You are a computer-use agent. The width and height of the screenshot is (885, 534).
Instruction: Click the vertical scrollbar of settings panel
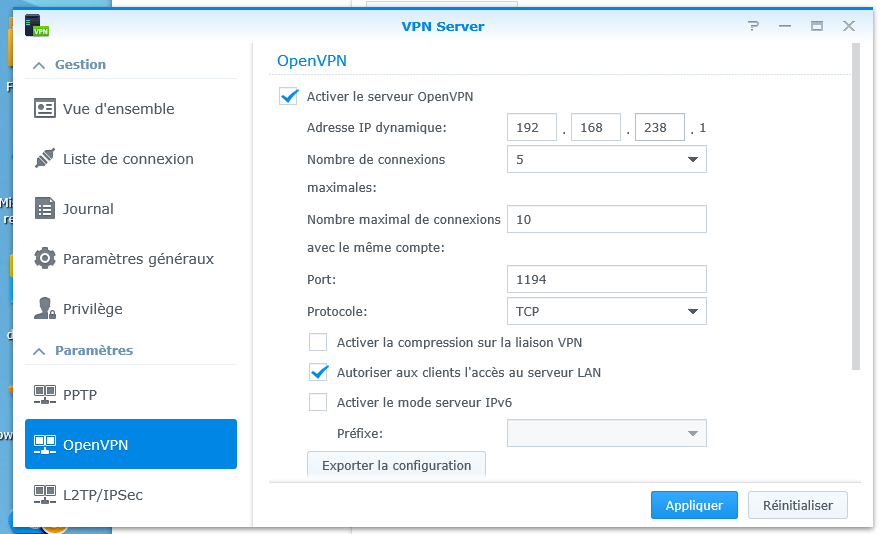pos(856,207)
